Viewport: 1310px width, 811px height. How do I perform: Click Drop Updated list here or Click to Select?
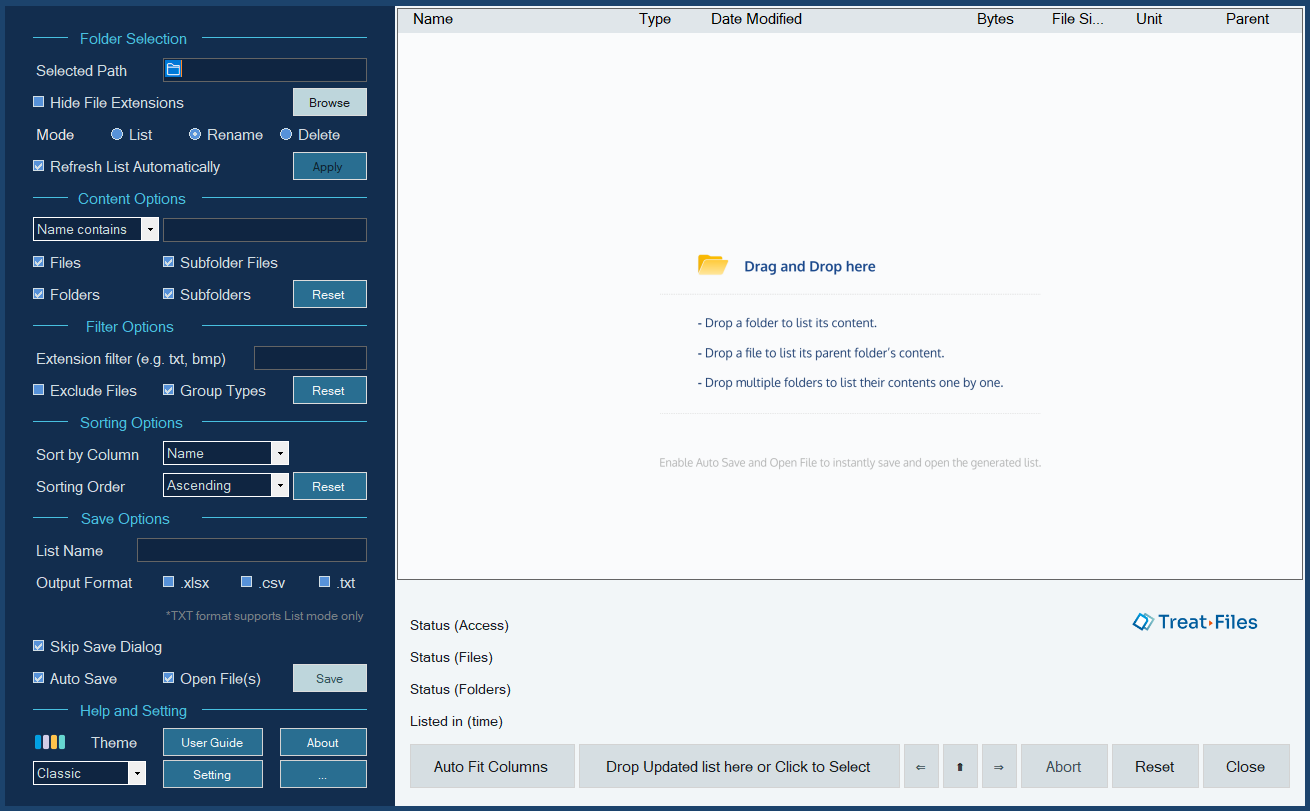click(739, 767)
